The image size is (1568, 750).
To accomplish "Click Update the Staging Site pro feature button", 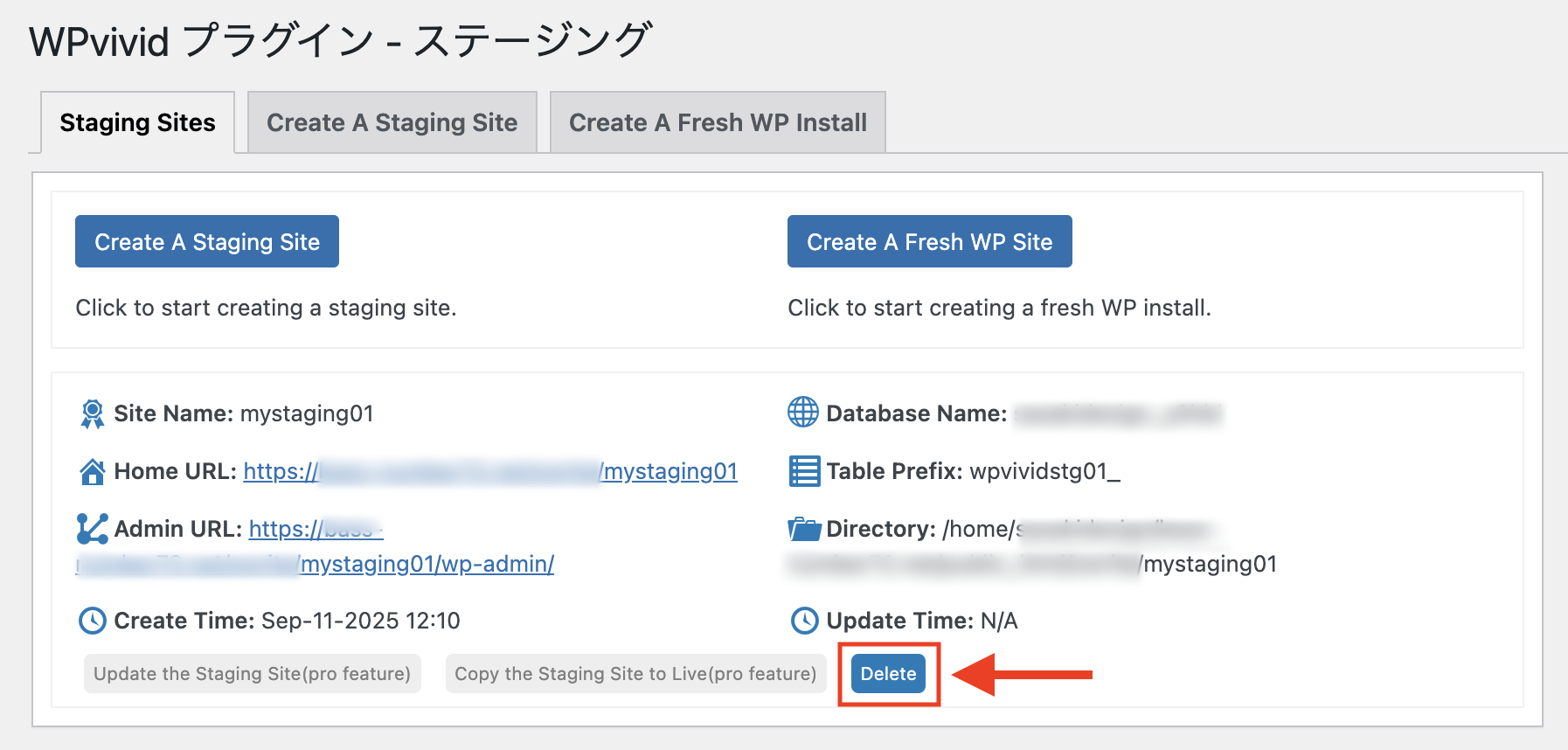I will point(252,674).
